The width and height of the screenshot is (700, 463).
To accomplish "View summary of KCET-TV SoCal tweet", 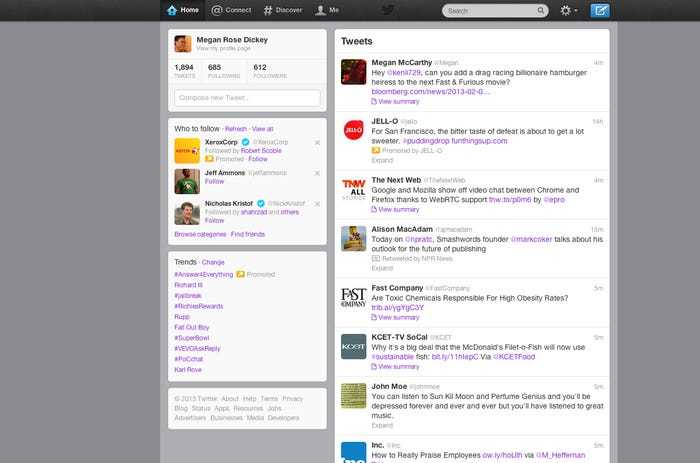I will tap(396, 367).
